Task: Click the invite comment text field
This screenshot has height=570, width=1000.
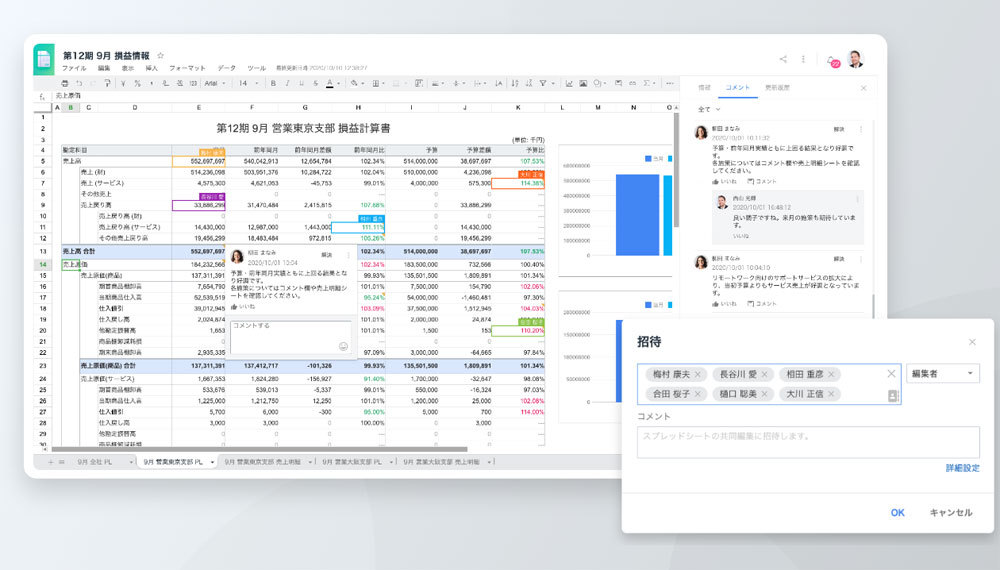Action: (808, 442)
